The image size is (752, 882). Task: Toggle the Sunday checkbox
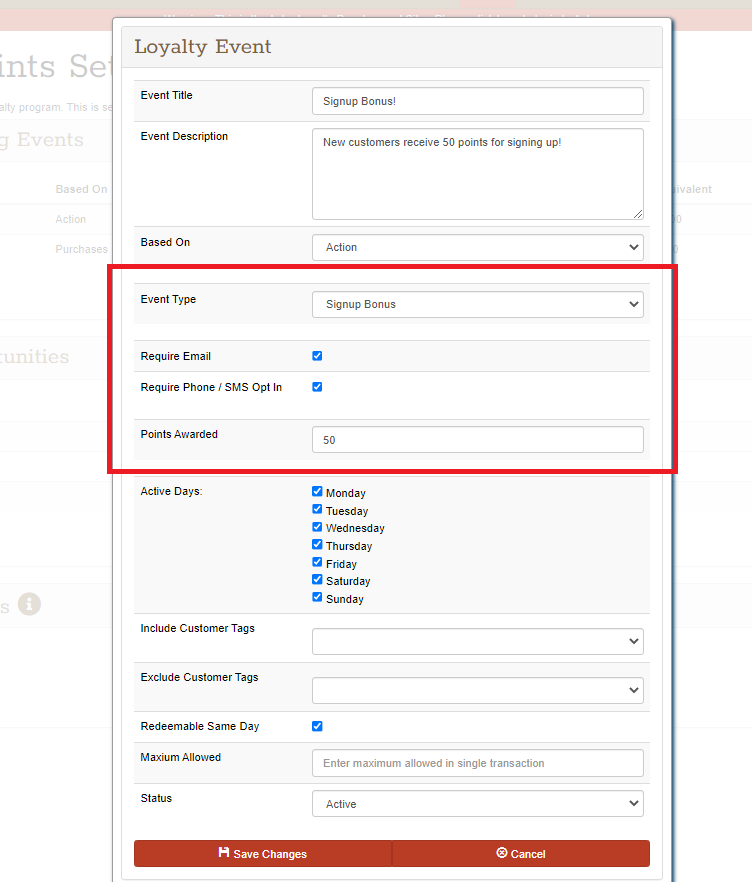point(317,598)
